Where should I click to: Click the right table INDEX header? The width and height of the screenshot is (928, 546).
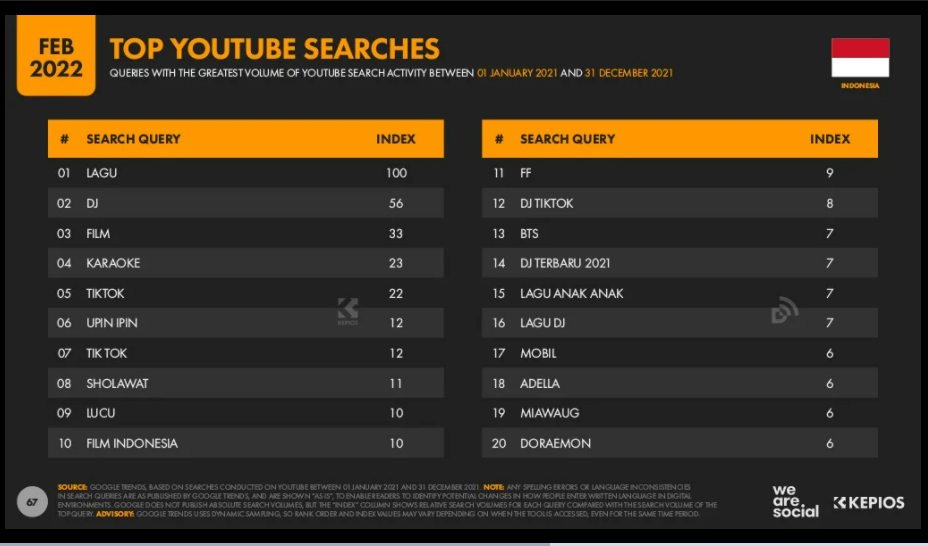coord(830,139)
